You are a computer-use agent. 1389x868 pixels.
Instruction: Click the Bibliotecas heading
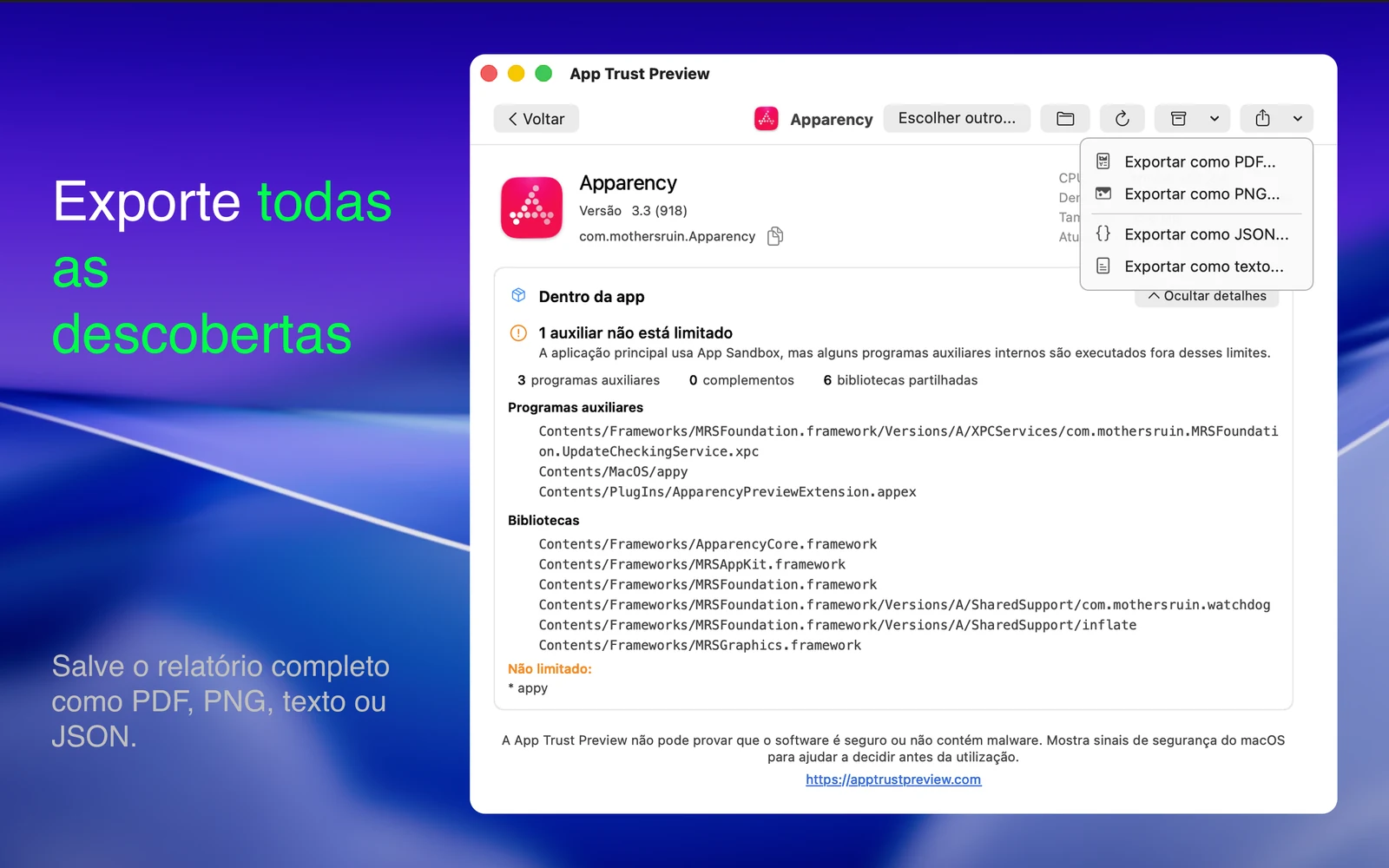coord(543,520)
